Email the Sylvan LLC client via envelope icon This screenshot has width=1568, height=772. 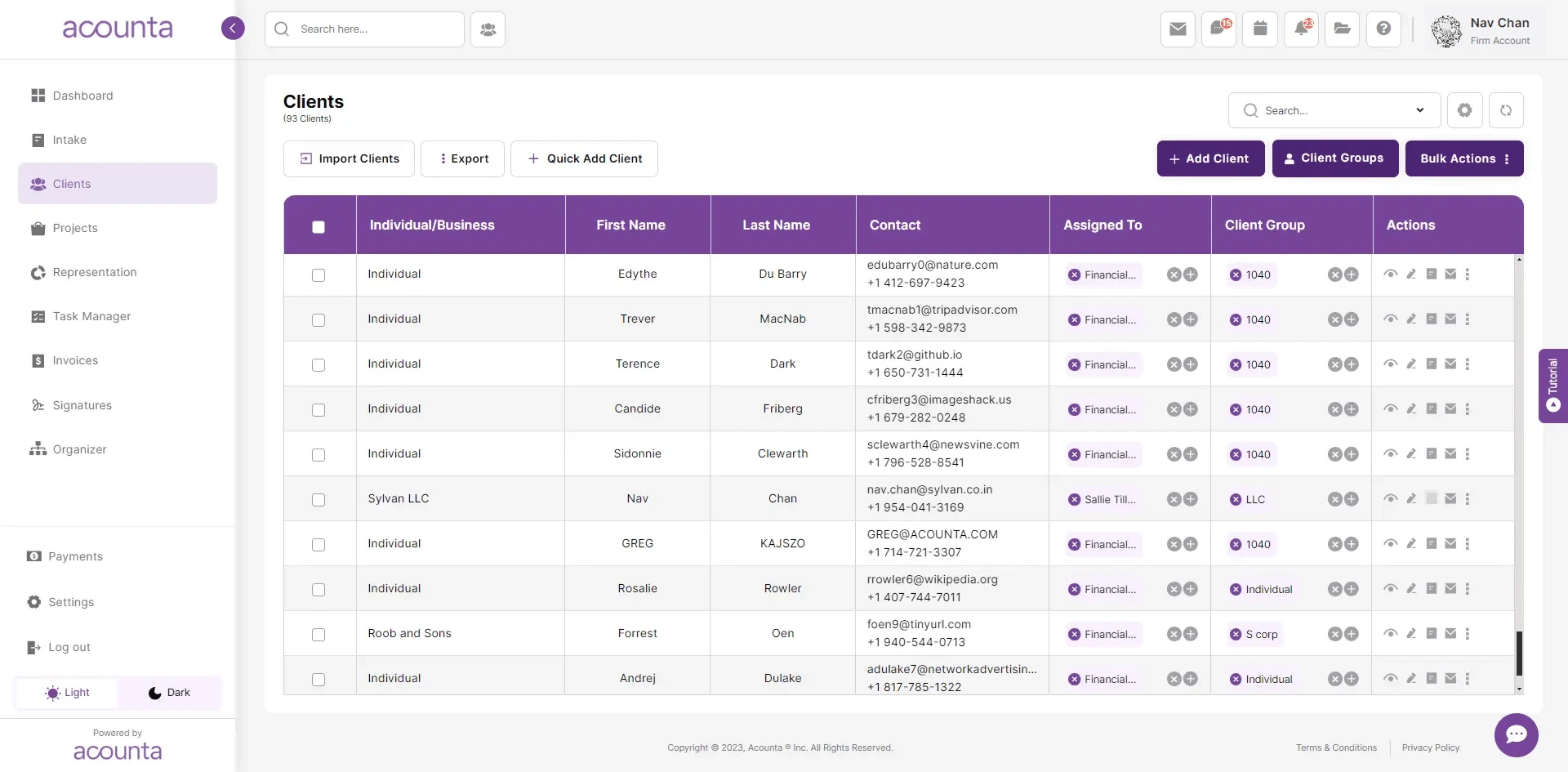coord(1451,498)
